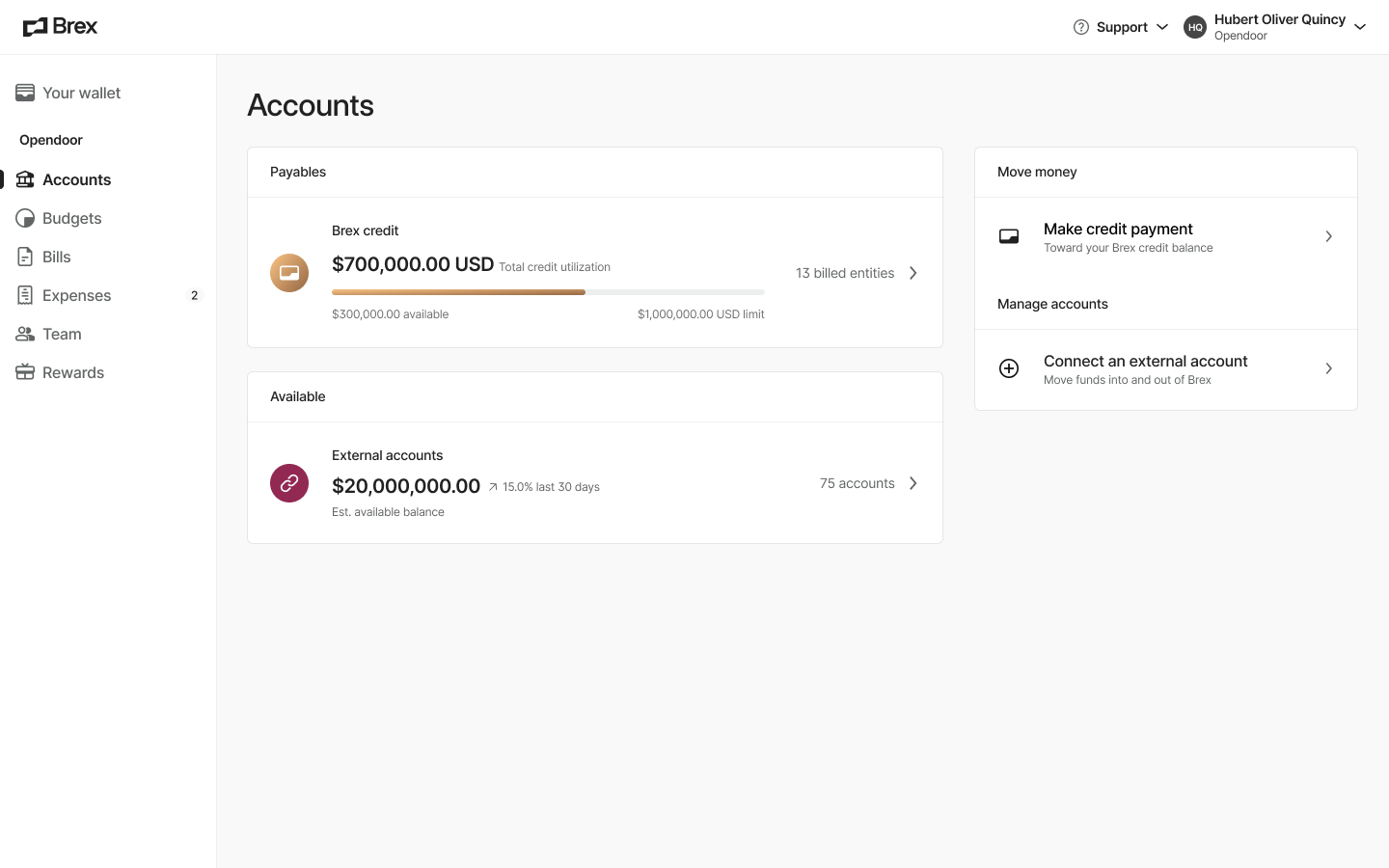Open Rewards in the sidebar
Viewport: 1389px width, 868px height.
click(72, 372)
